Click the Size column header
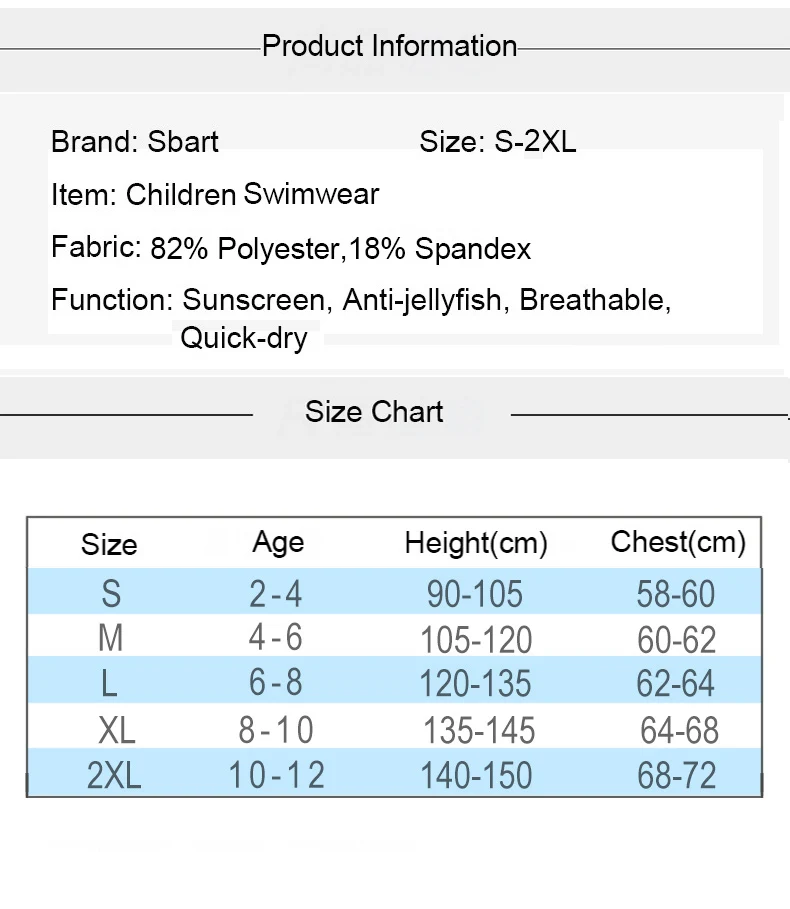The width and height of the screenshot is (790, 909). (x=109, y=544)
